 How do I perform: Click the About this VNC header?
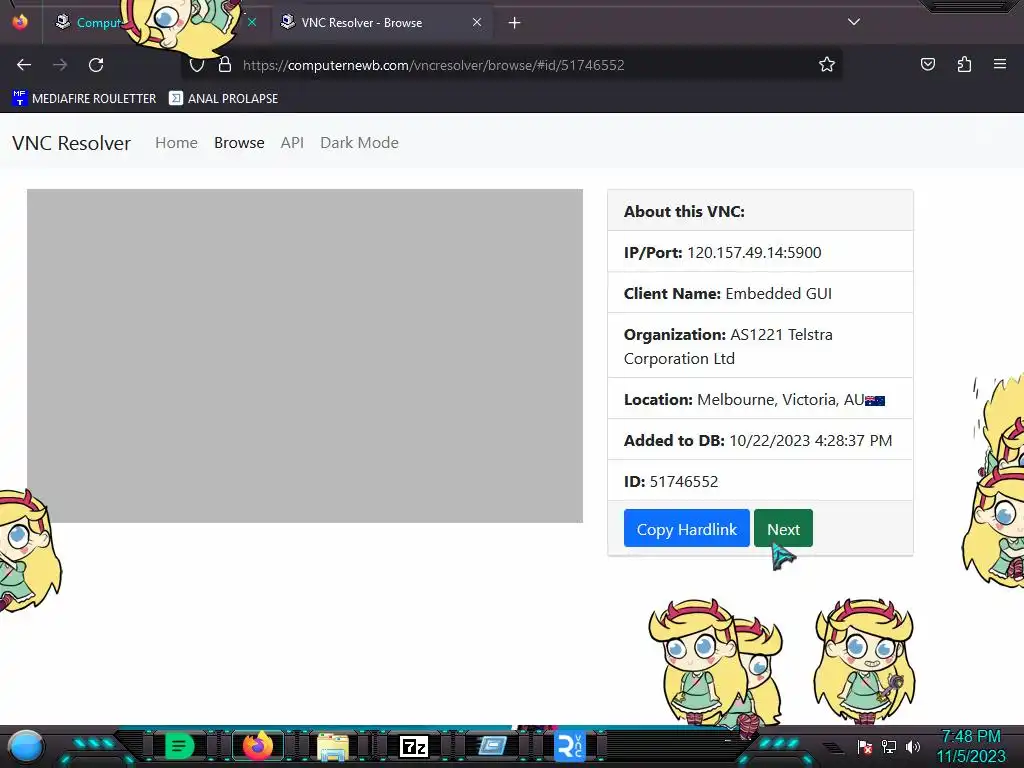pos(684,212)
